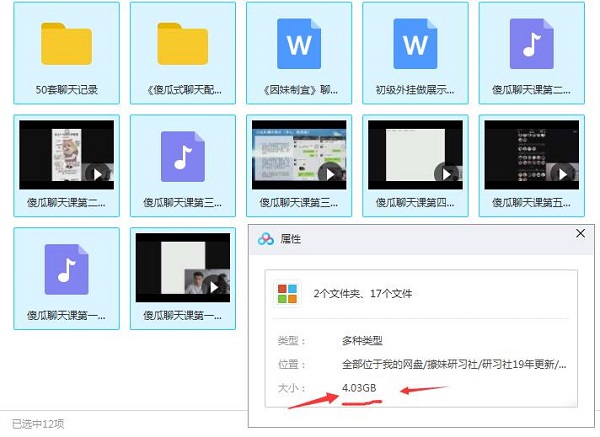The width and height of the screenshot is (600, 437).
Task: Click the 4.03GB size value
Action: tap(359, 388)
